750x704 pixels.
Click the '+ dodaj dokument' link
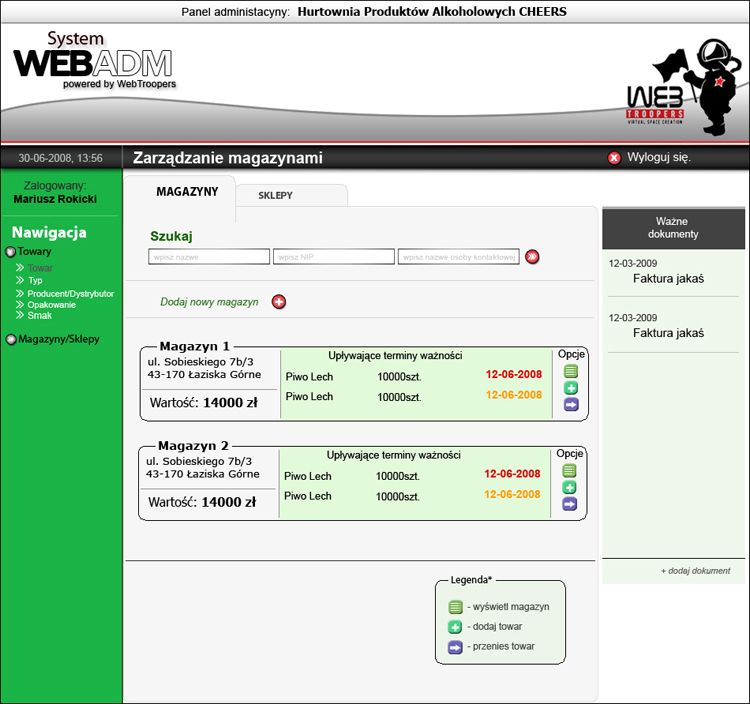click(695, 571)
